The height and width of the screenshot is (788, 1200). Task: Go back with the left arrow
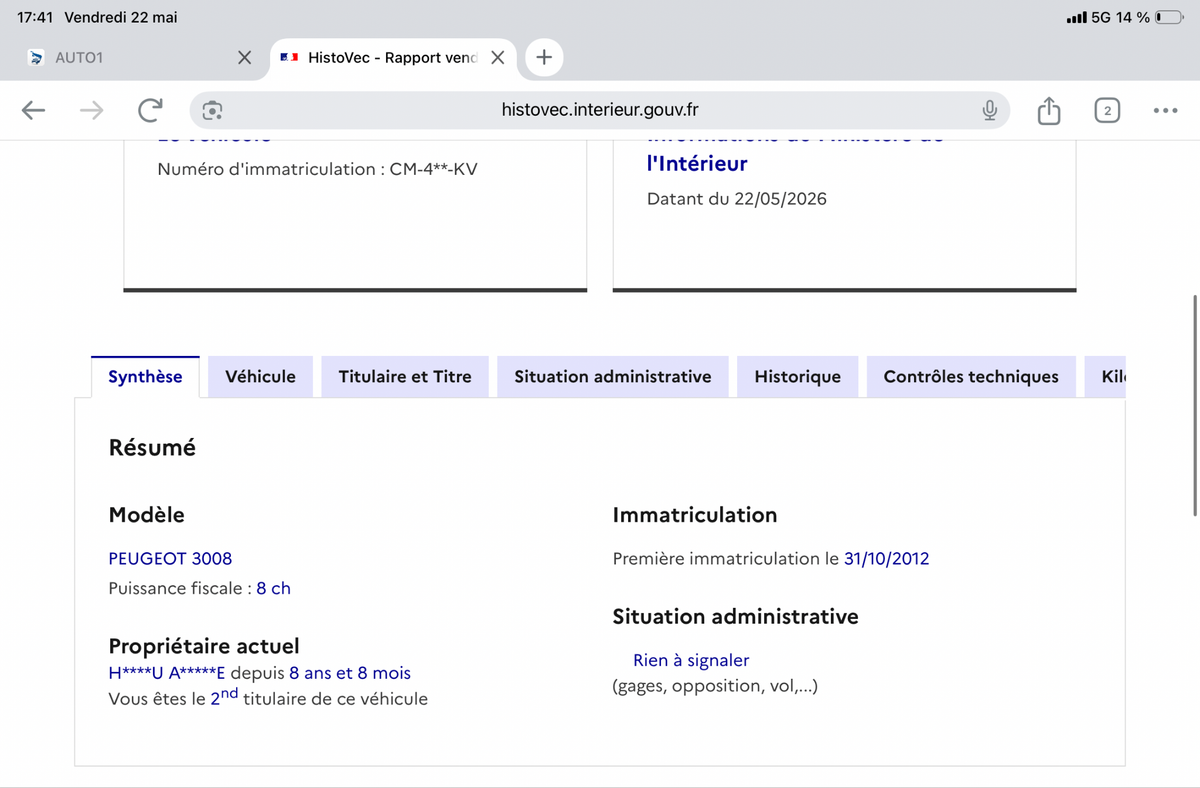33,111
